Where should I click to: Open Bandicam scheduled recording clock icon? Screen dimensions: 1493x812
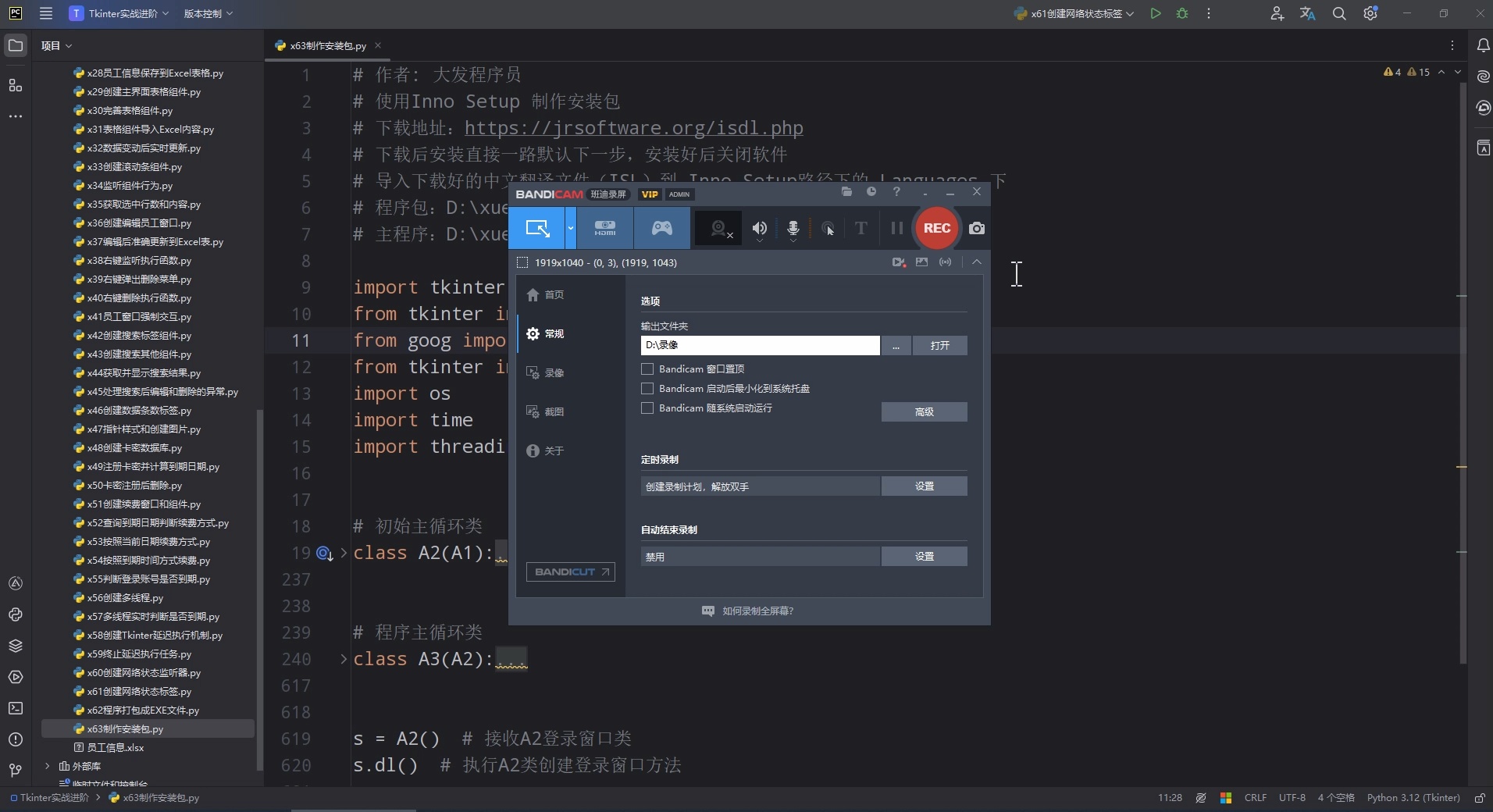click(871, 192)
